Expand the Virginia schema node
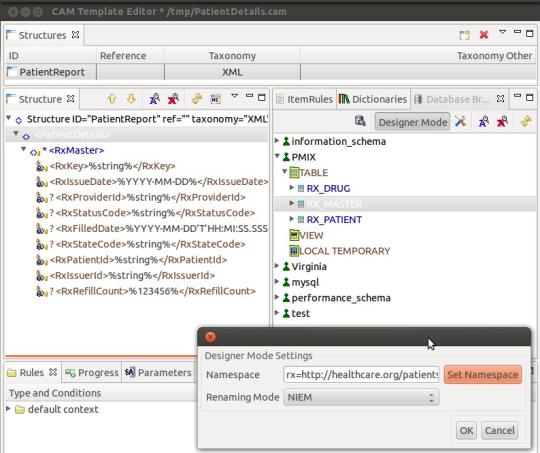Viewport: 540px width, 453px height. tap(277, 266)
